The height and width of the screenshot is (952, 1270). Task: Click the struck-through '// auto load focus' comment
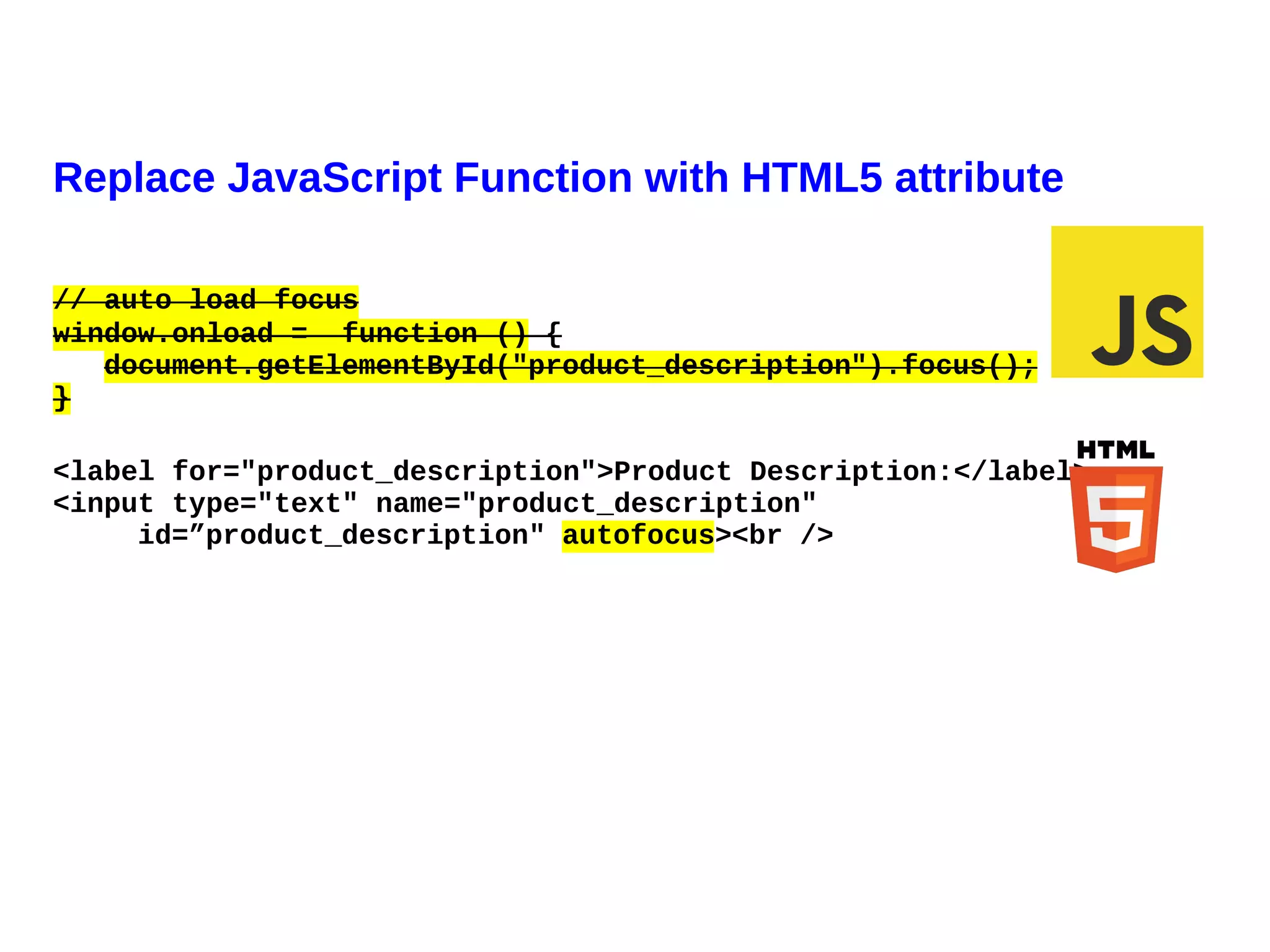point(206,301)
